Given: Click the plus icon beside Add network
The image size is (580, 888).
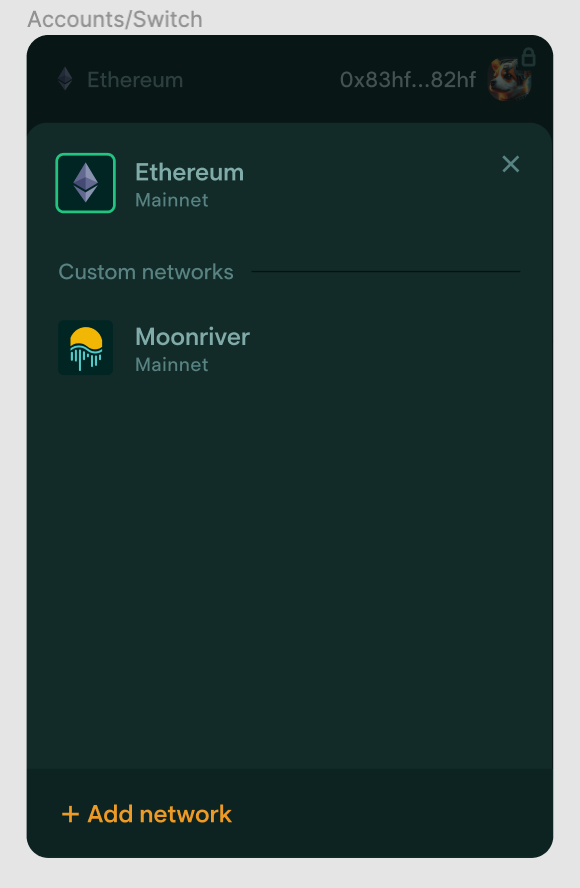Looking at the screenshot, I should 69,814.
